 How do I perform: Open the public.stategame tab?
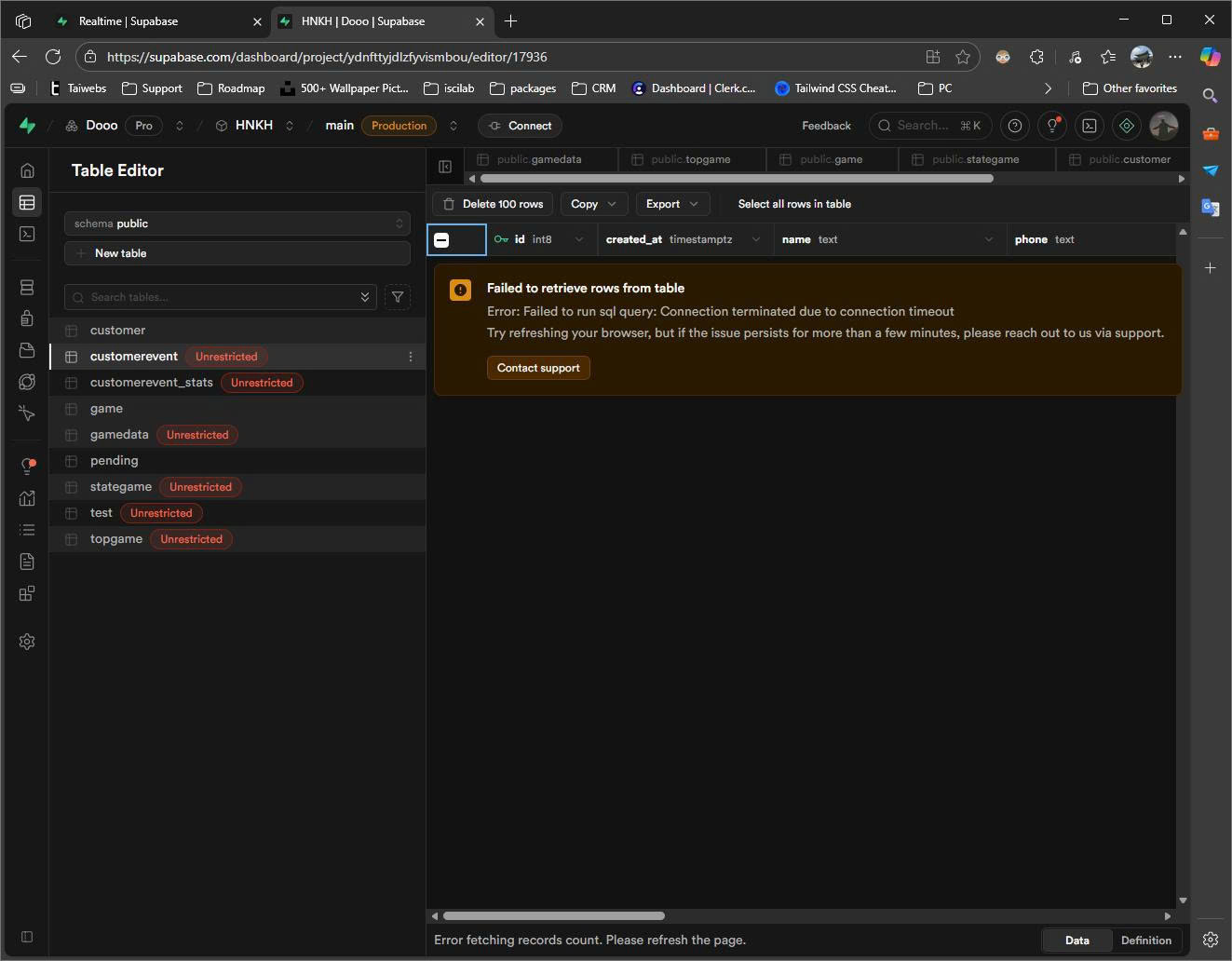pos(975,159)
